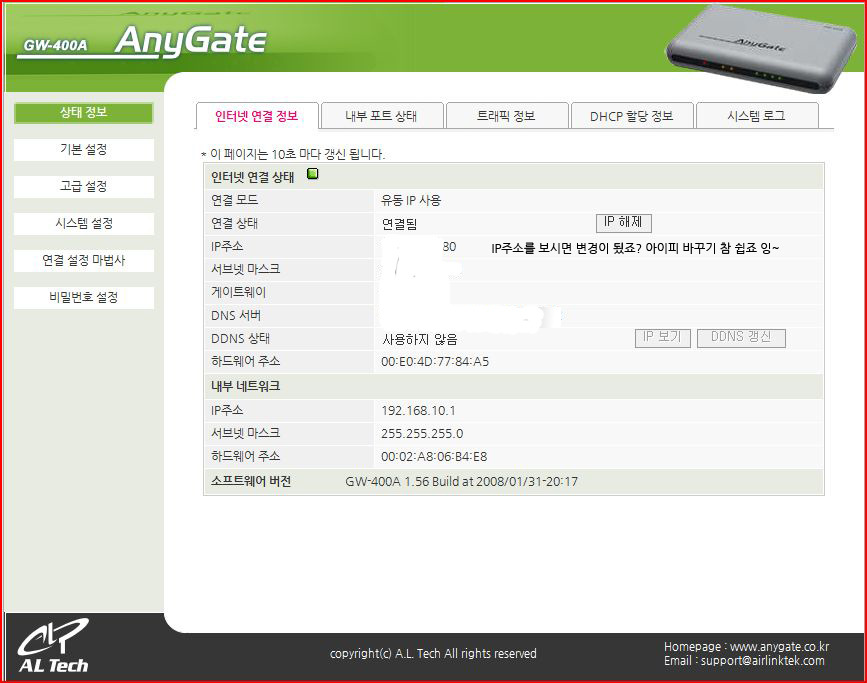
Task: Click the 게이트웨이 row label
Action: click(238, 292)
